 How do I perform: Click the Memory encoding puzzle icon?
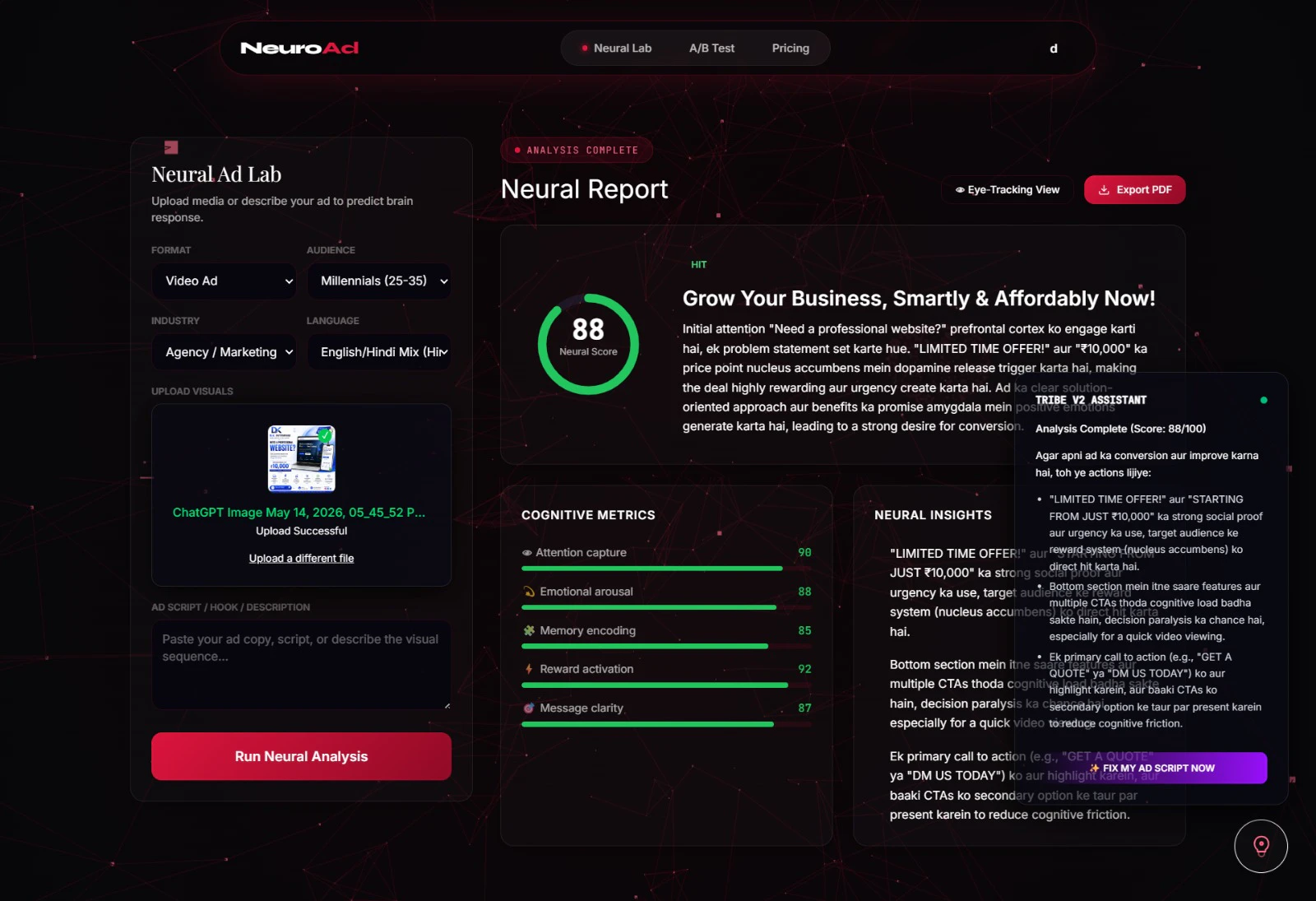pos(529,630)
